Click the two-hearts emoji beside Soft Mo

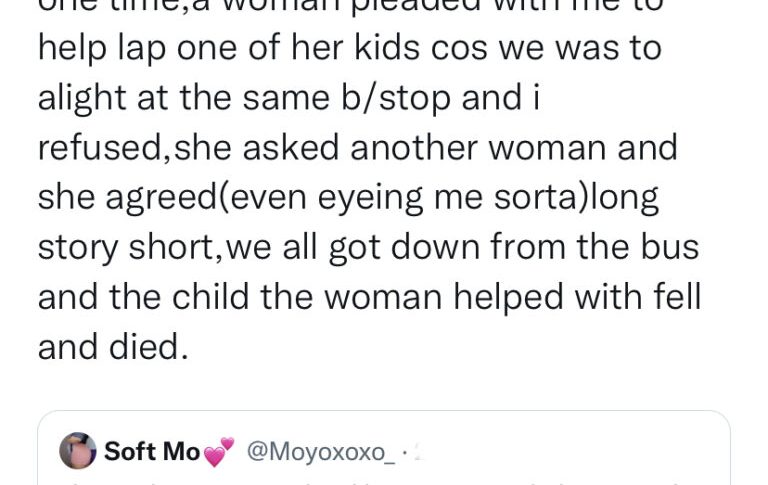219,452
